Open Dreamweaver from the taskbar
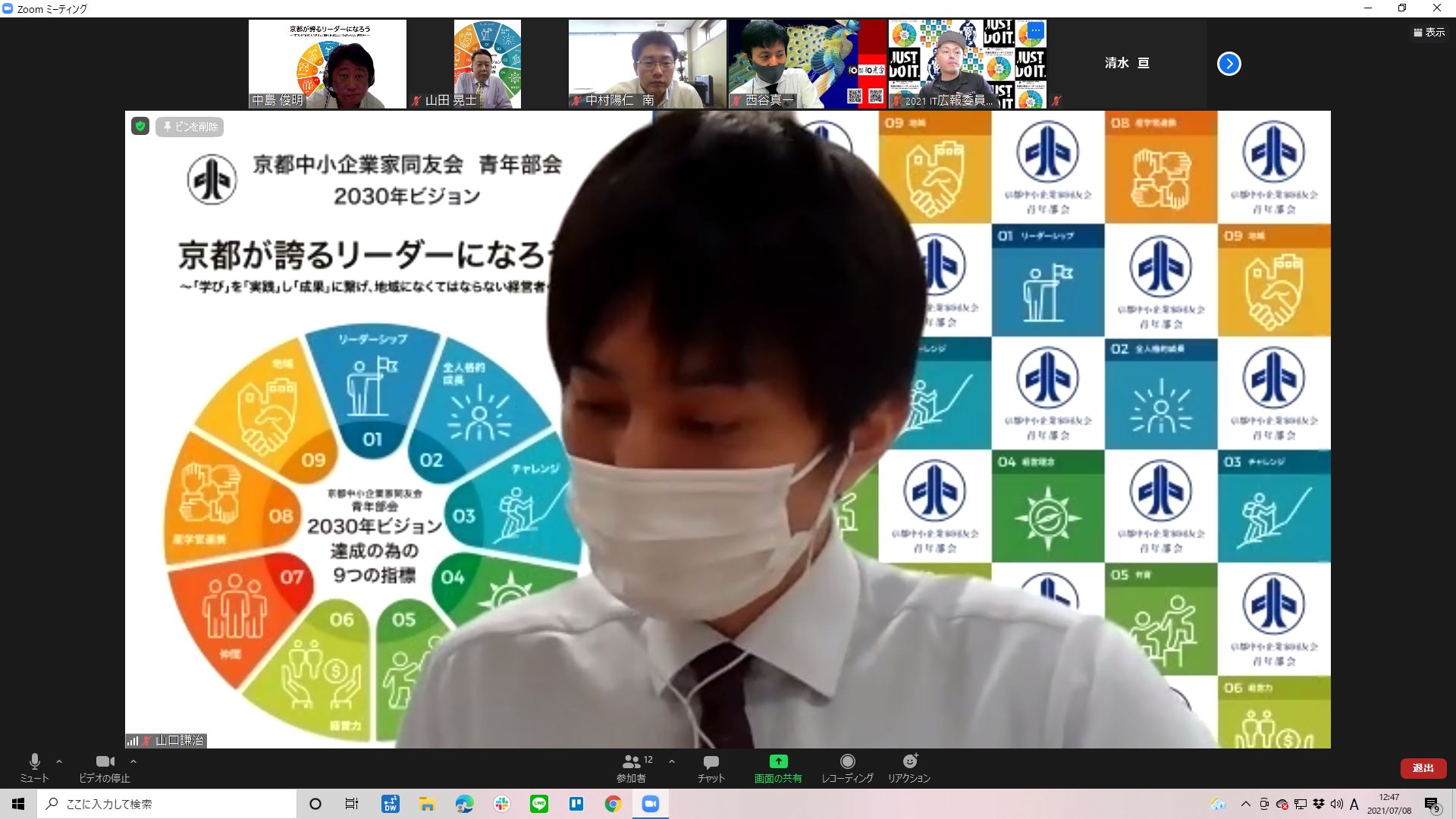The image size is (1456, 819). (391, 804)
